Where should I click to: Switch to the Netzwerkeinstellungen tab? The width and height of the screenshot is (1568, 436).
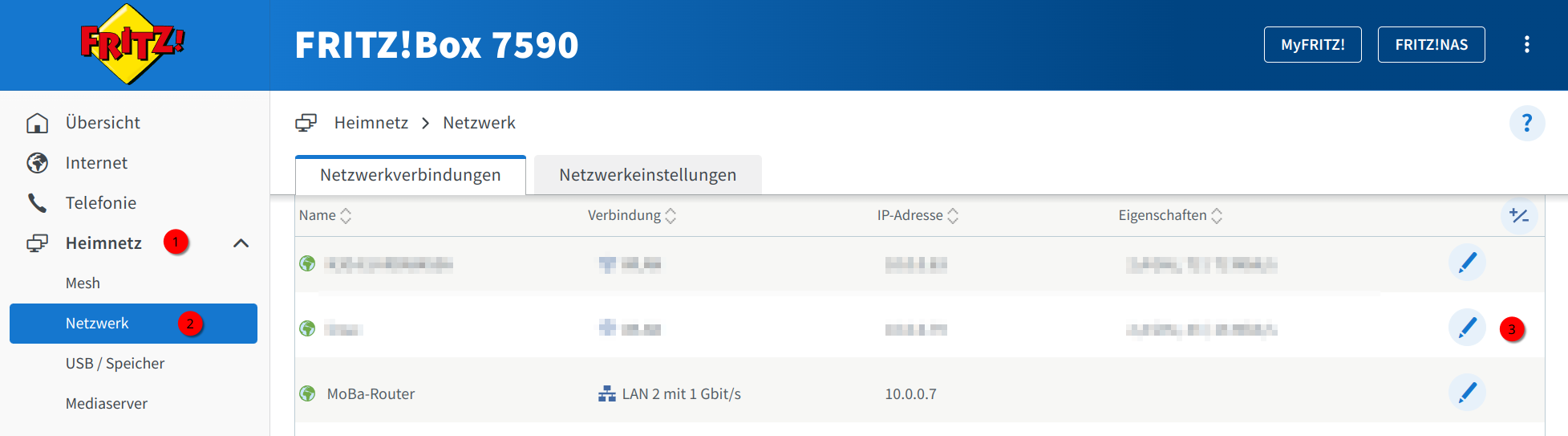pos(647,175)
